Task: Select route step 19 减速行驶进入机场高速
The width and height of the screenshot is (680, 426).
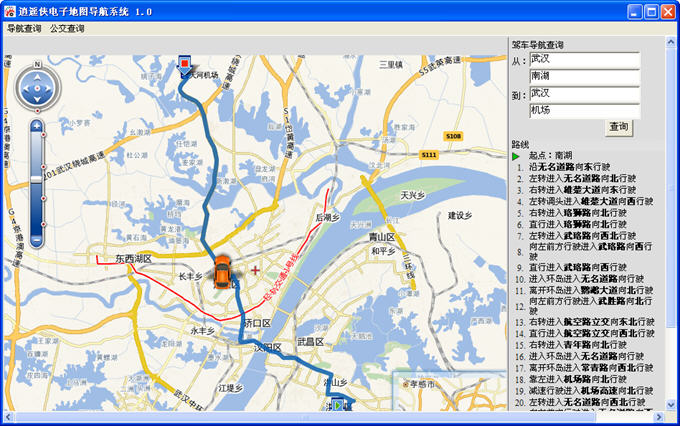Action: click(591, 391)
